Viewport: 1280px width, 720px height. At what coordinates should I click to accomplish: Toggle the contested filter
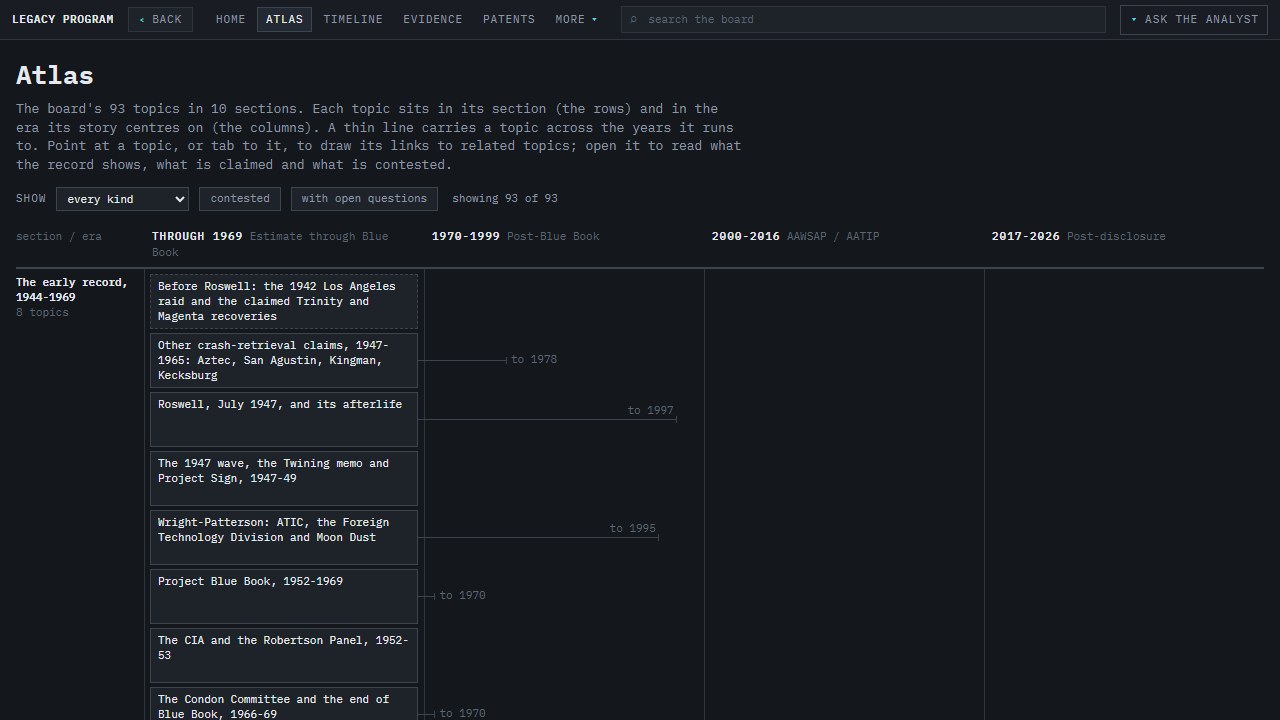coord(240,199)
